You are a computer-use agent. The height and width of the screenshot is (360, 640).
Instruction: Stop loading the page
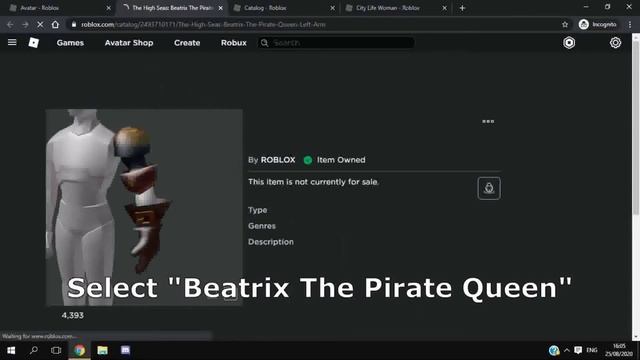coord(40,24)
